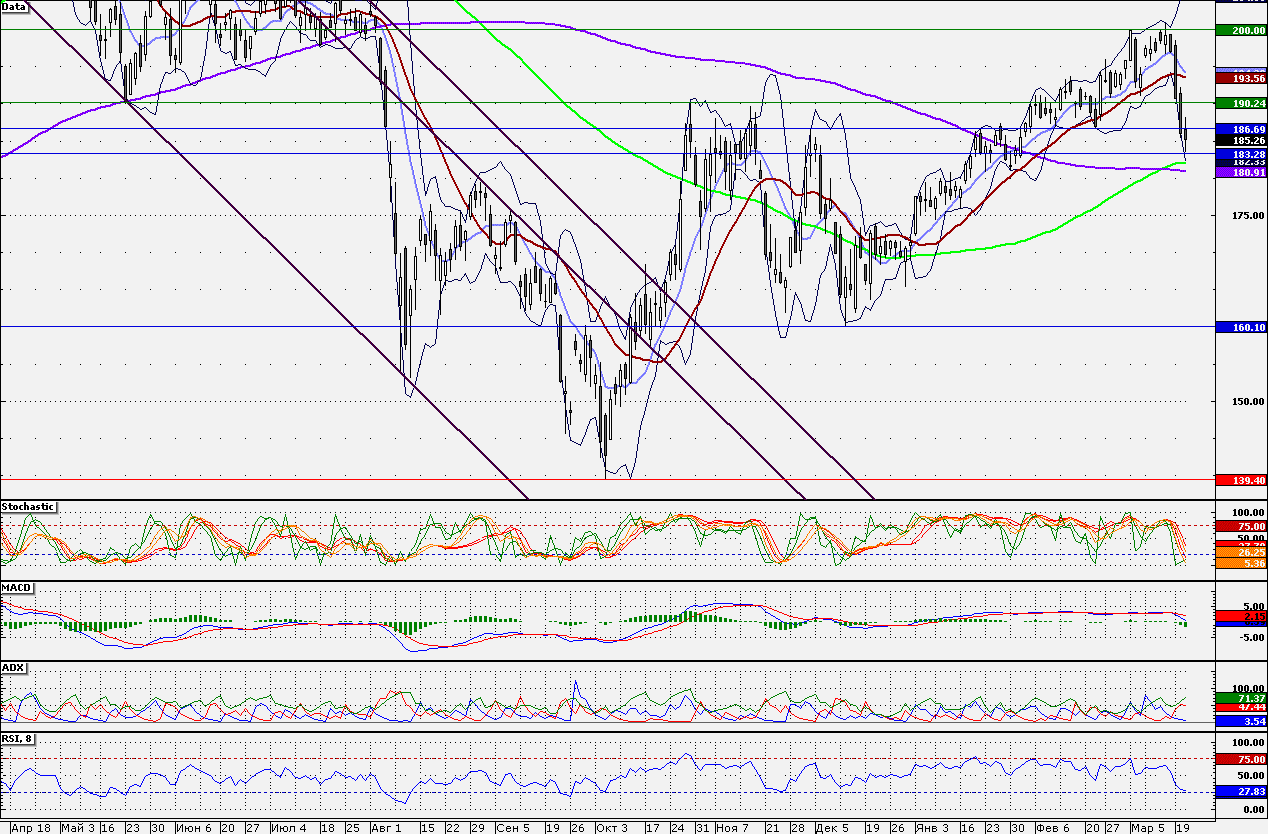Select the Янв 3 date on time axis
Screen dimensions: 1268x834
[x=931, y=827]
